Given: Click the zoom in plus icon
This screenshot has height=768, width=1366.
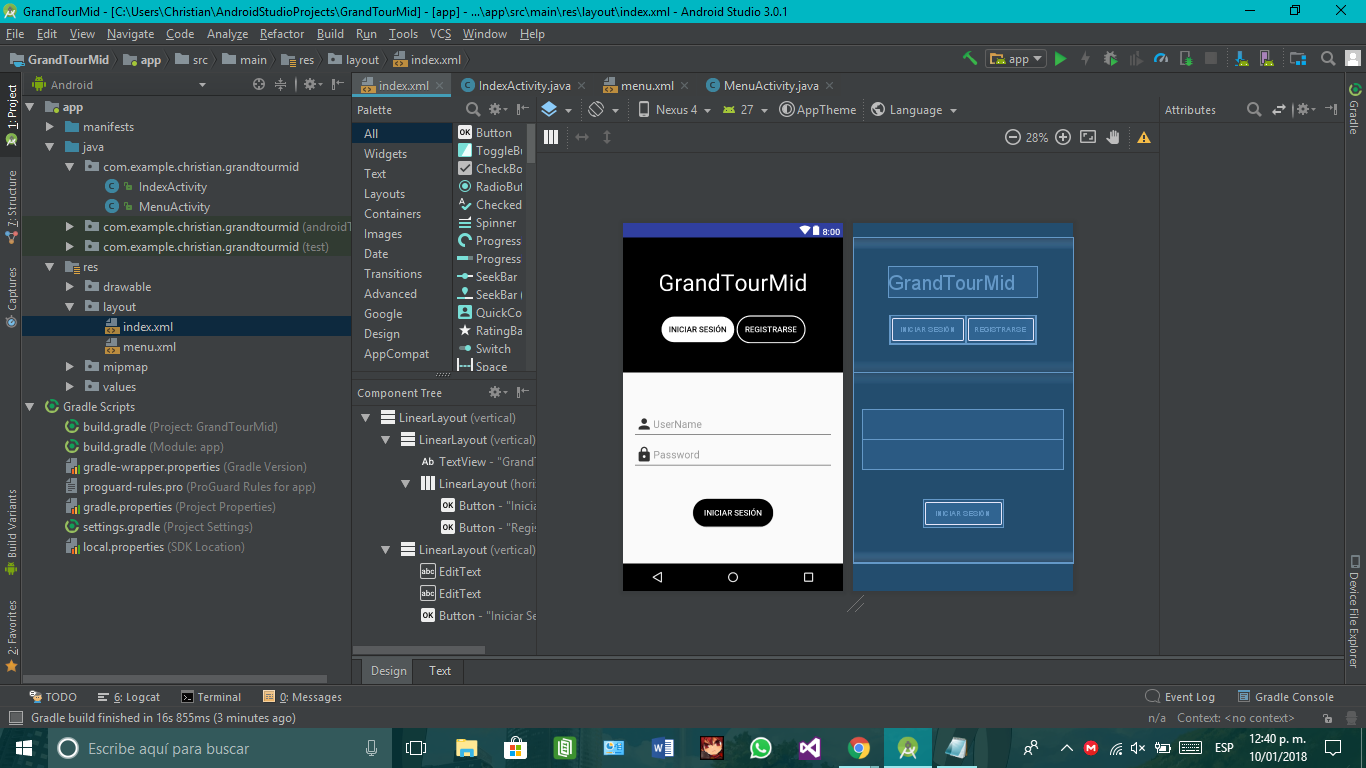Looking at the screenshot, I should coord(1063,138).
